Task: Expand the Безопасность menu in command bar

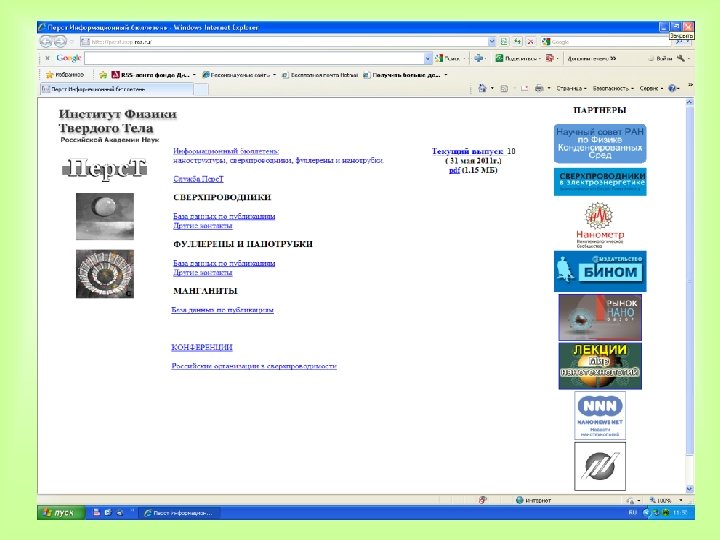Action: 613,88
